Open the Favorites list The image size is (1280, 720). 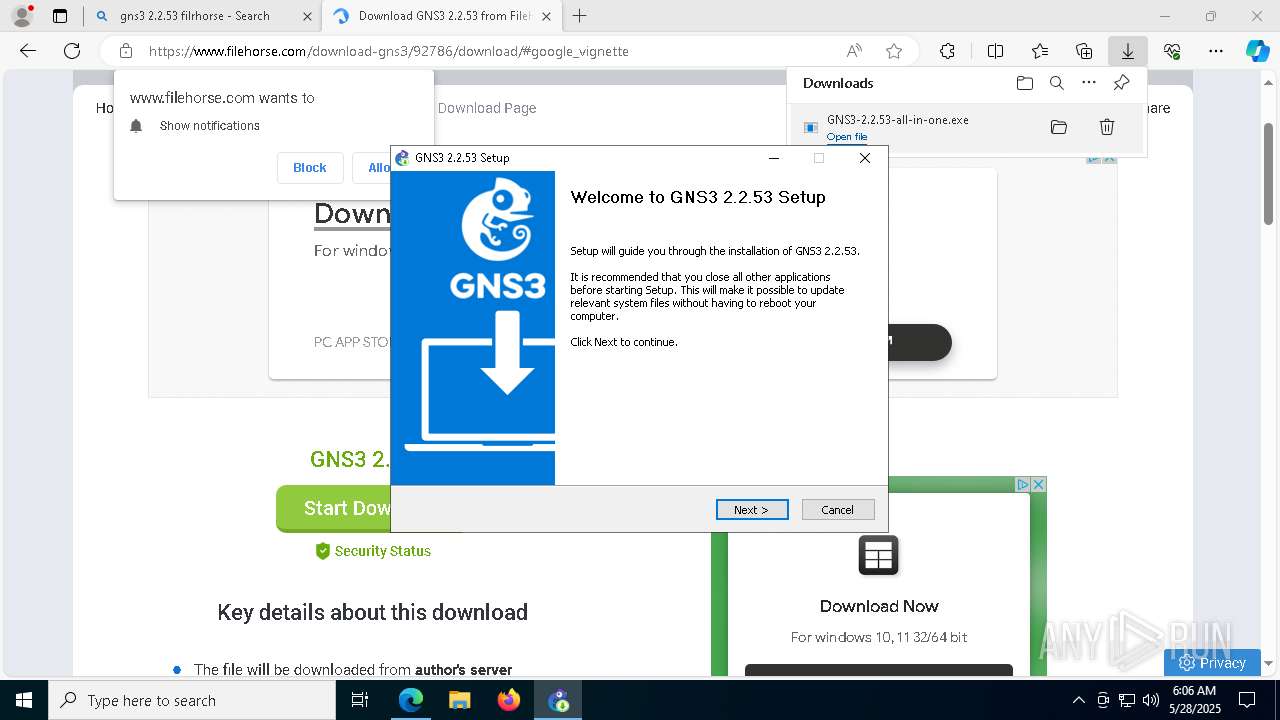1040,51
